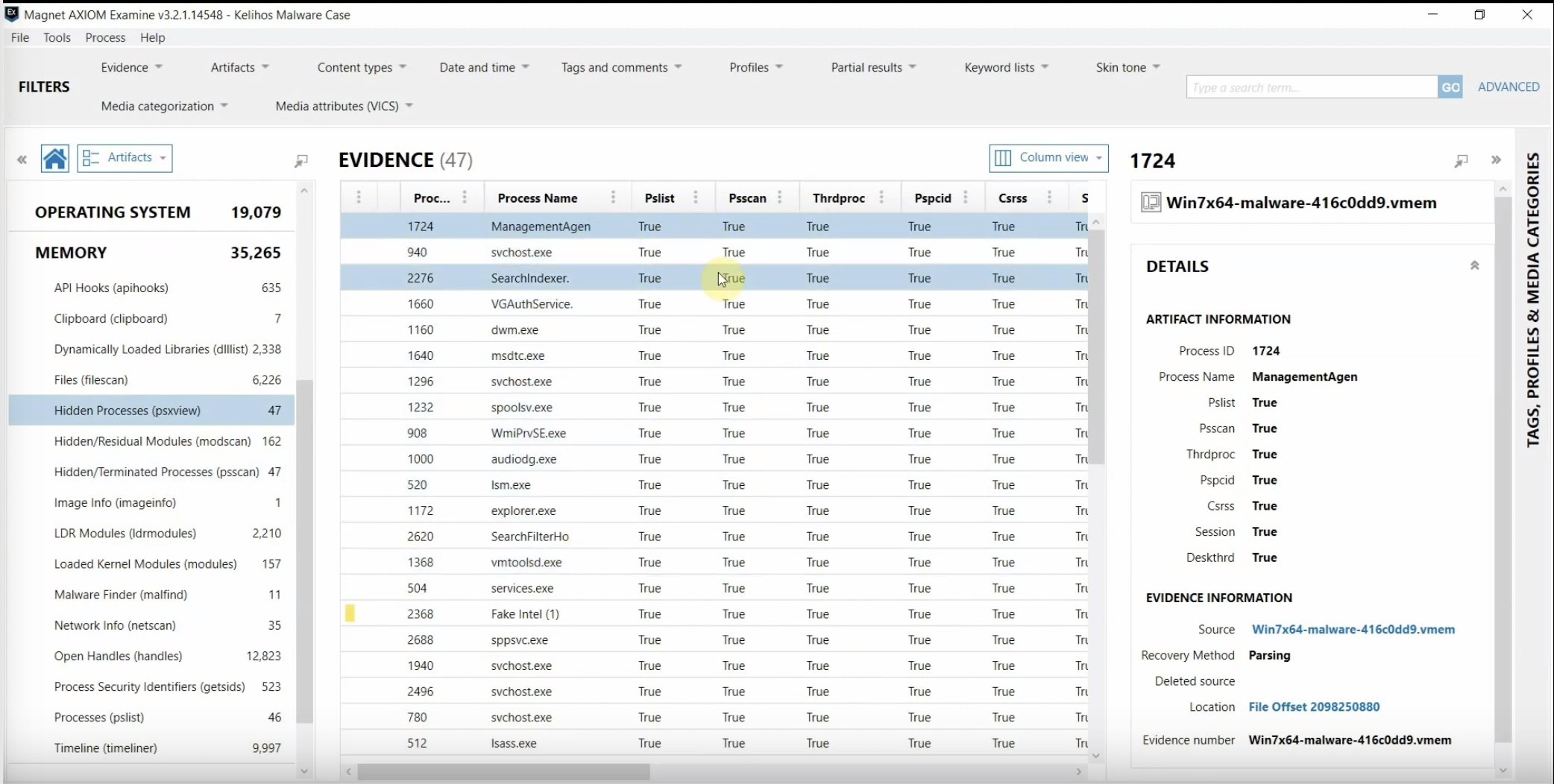Open the Help menu
Image resolution: width=1554 pixels, height=784 pixels.
[x=152, y=37]
